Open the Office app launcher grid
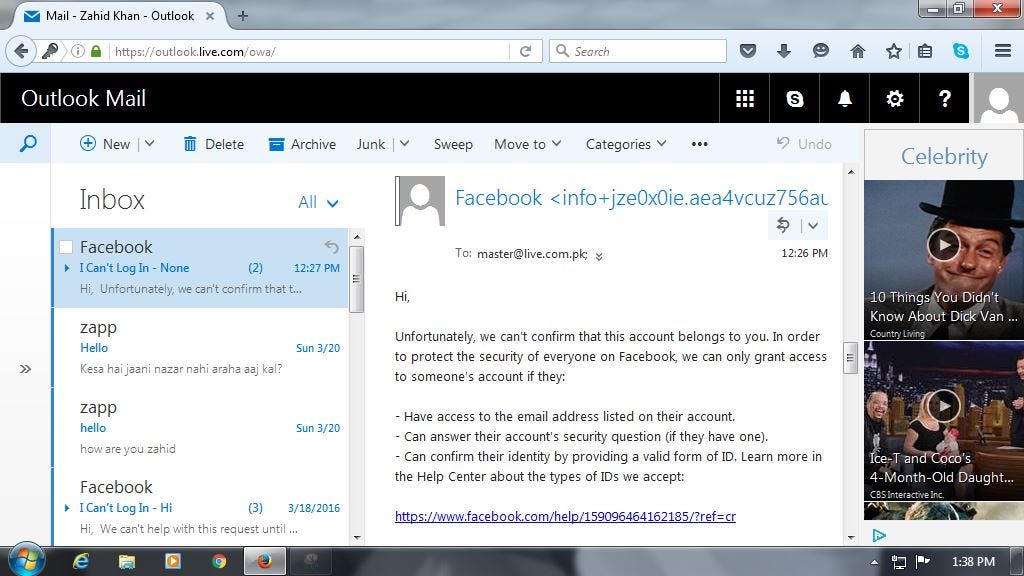 pyautogui.click(x=744, y=99)
